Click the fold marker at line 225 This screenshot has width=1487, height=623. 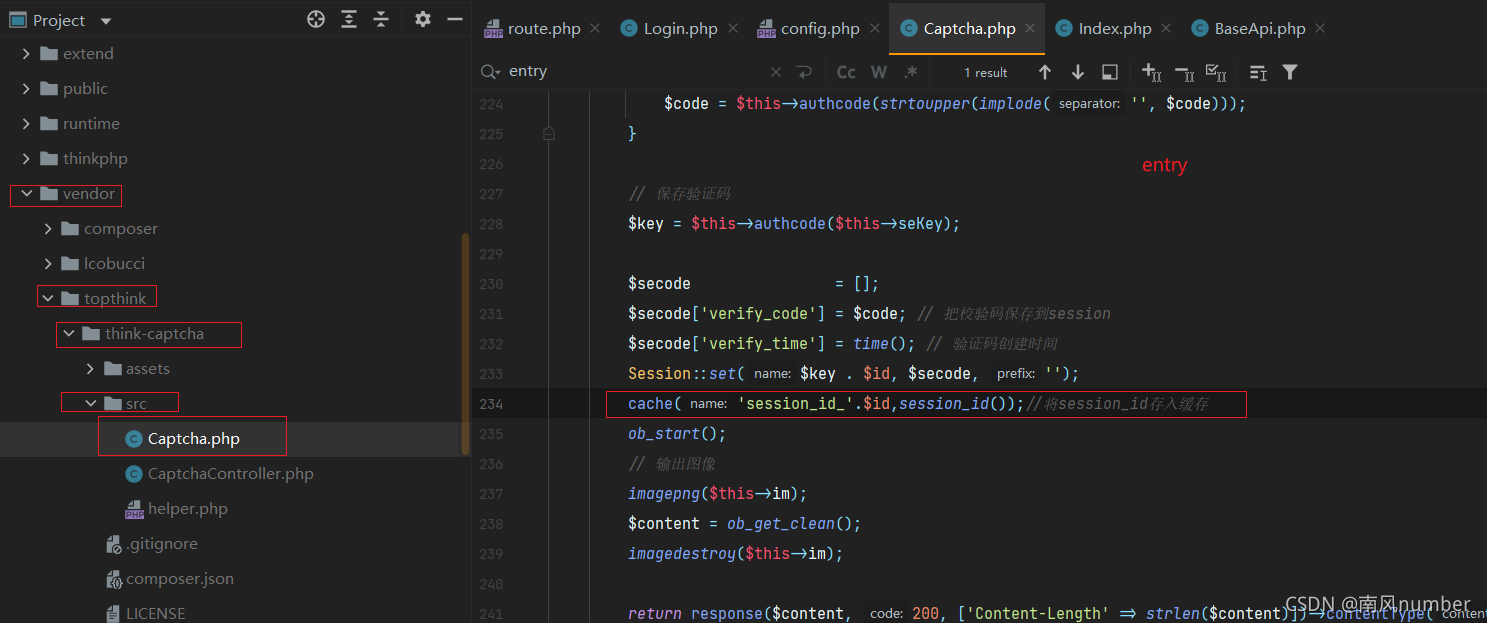pos(549,133)
